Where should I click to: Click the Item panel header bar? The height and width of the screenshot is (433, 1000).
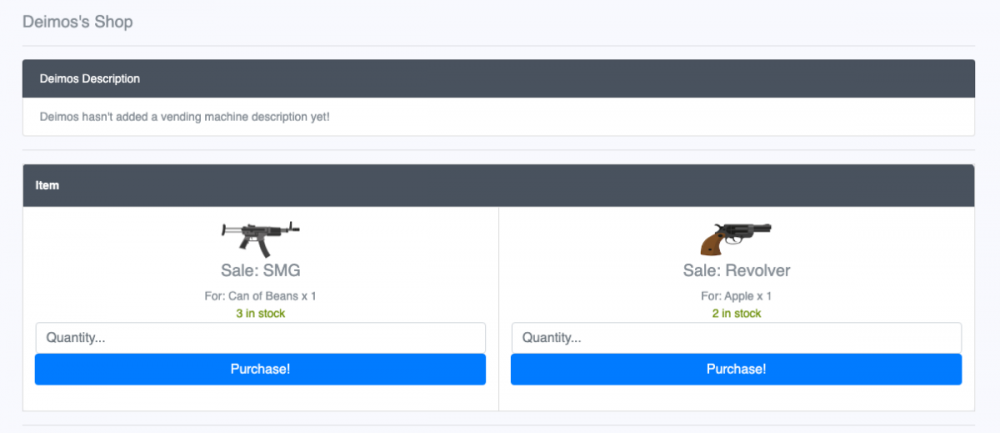coord(498,185)
